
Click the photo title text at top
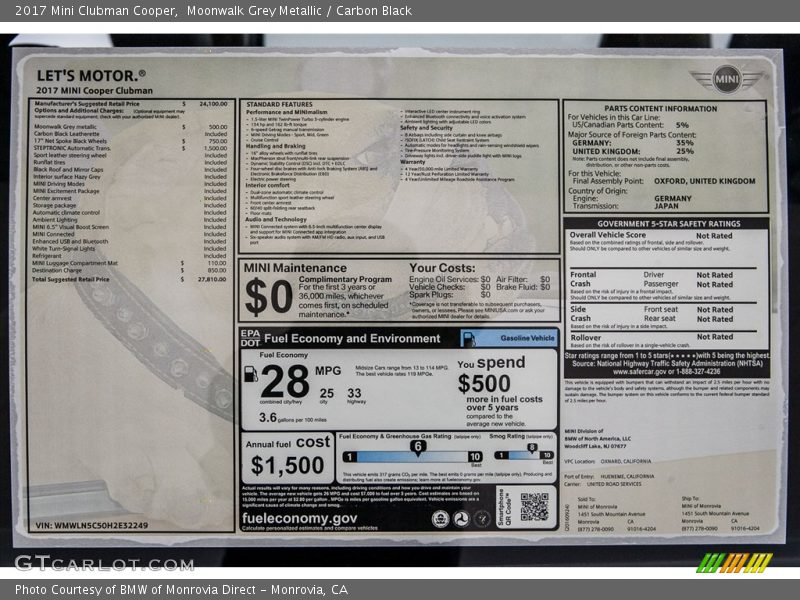[x=212, y=11]
